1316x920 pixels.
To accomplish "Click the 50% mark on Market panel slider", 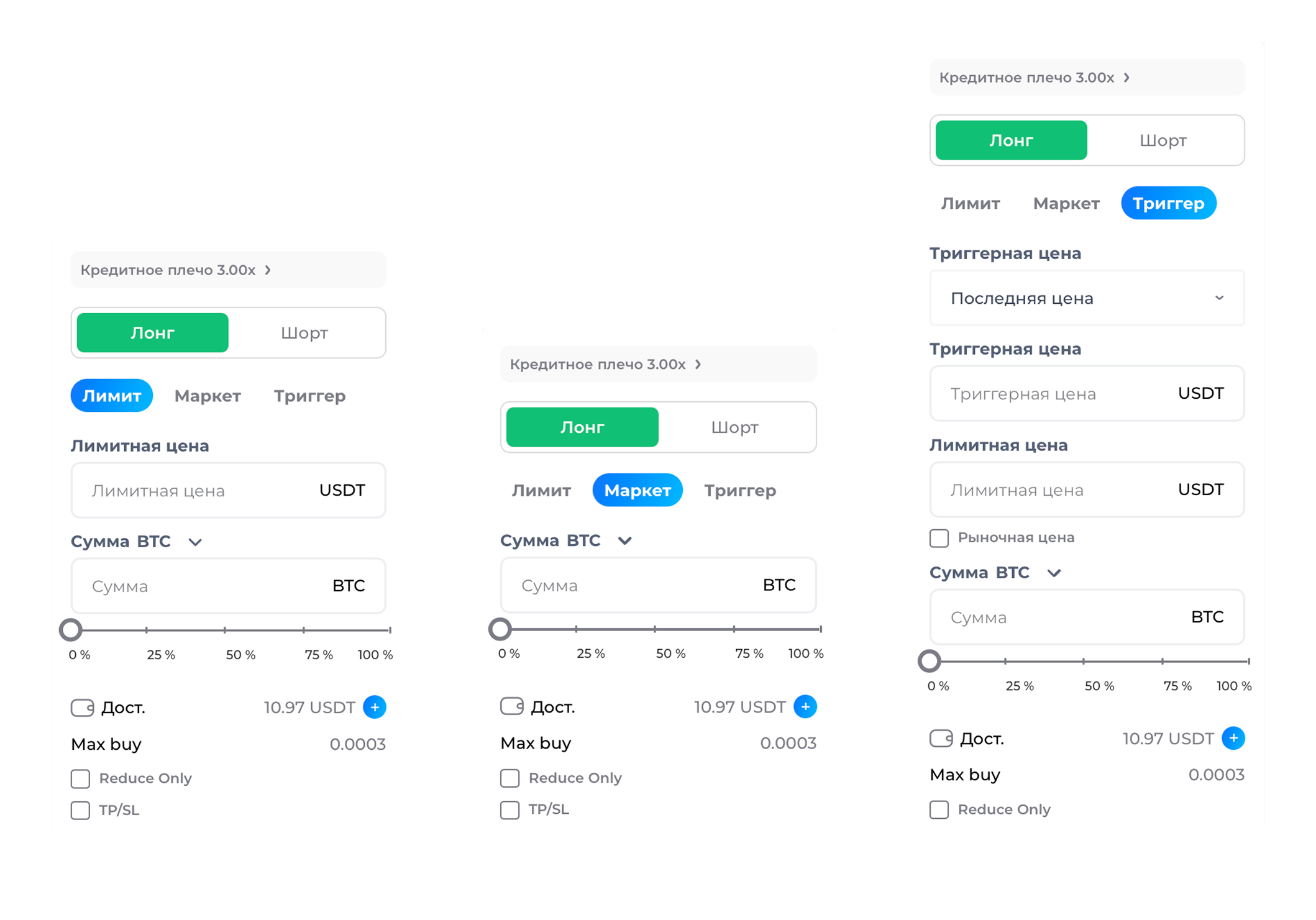I will pyautogui.click(x=655, y=629).
